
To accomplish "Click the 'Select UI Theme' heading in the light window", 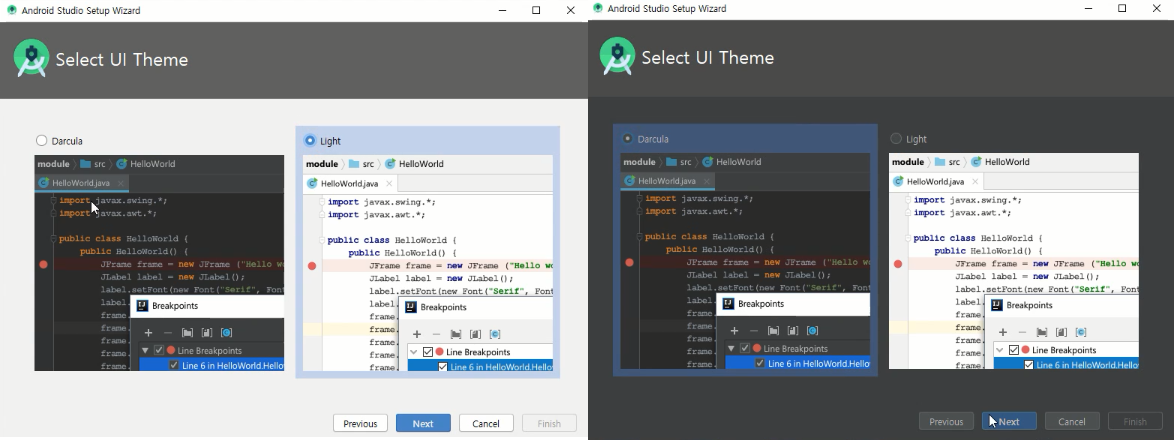I will pyautogui.click(x=122, y=60).
